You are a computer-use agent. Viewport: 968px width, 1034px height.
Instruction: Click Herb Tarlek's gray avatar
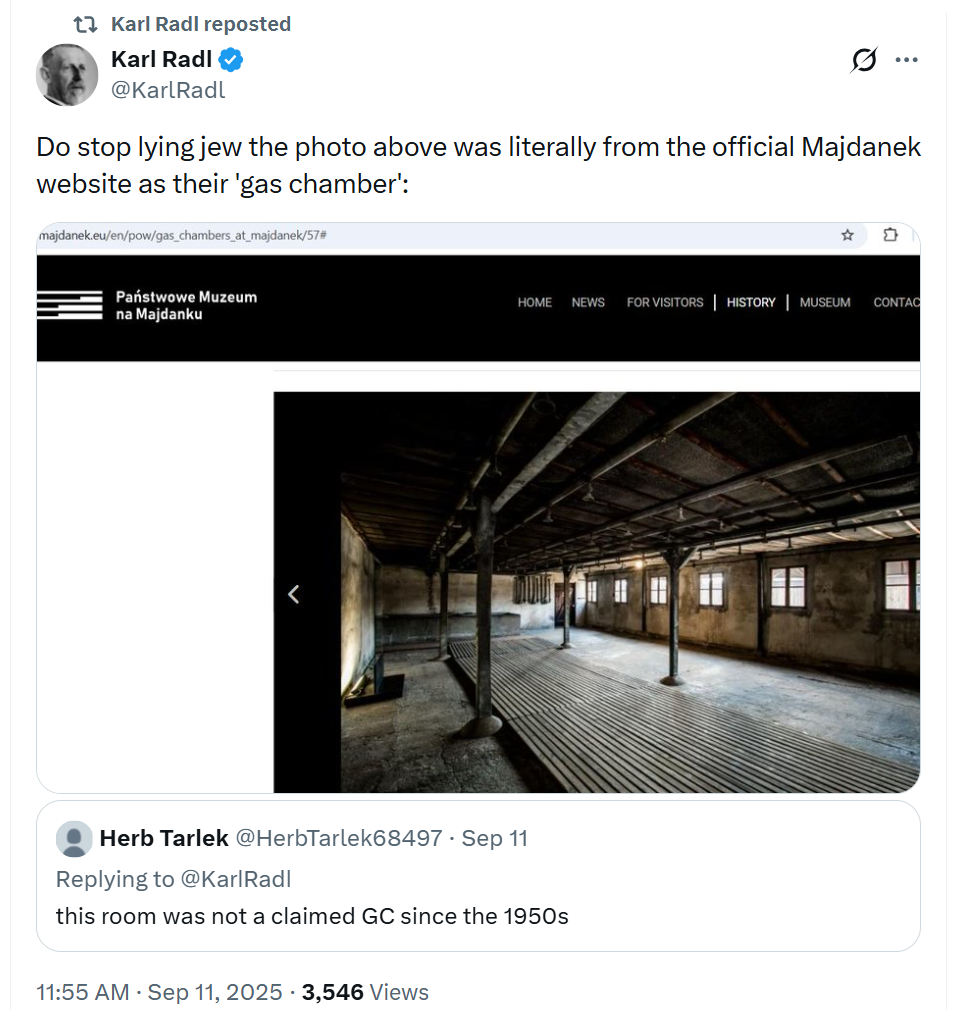(x=74, y=839)
